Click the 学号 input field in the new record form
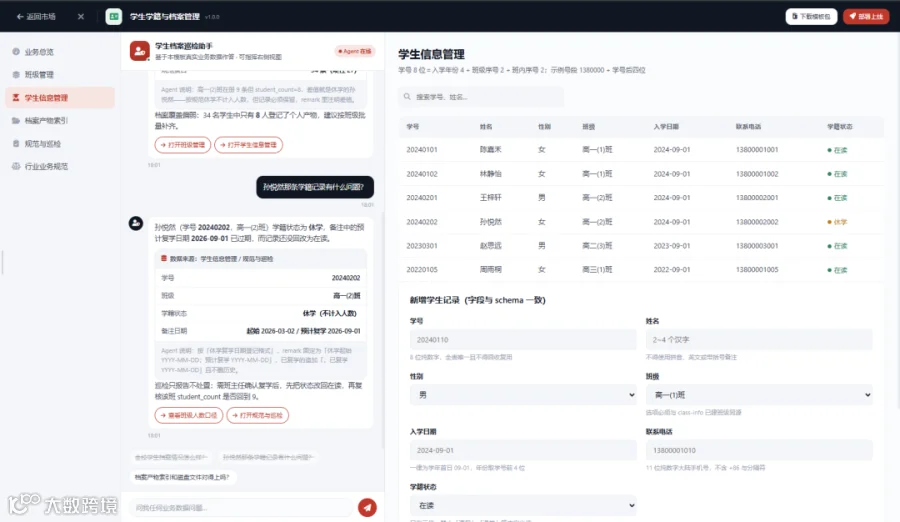 coord(523,339)
